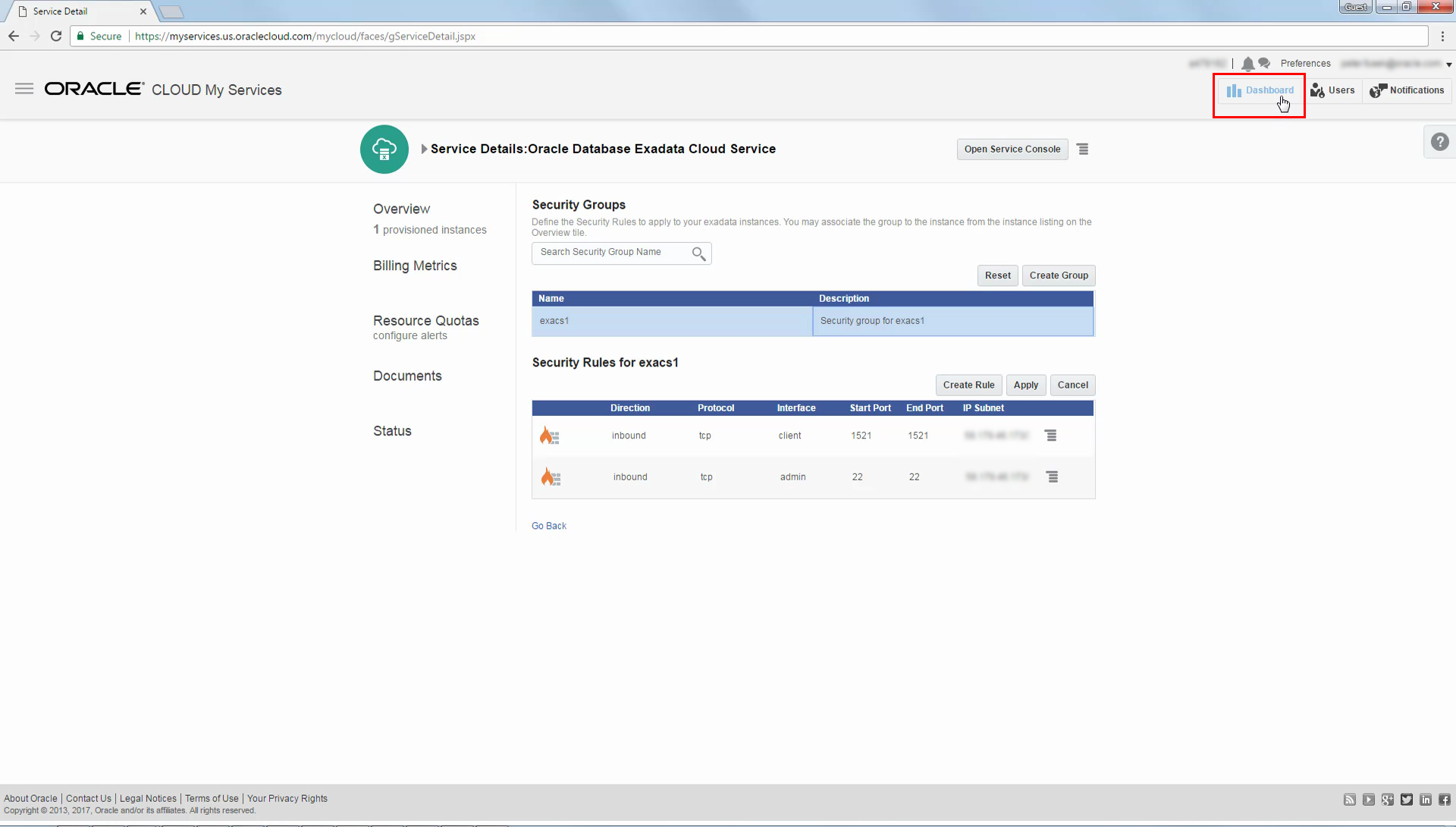
Task: Open the chat bubbles icon
Action: [1264, 64]
